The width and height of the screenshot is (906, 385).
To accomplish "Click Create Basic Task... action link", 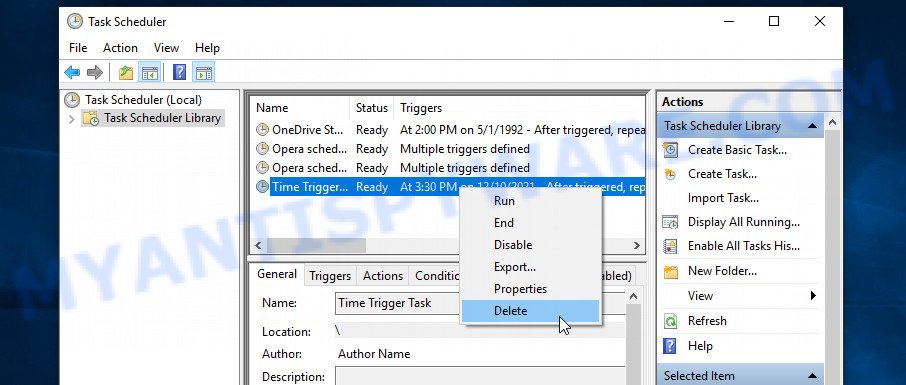I will [737, 150].
